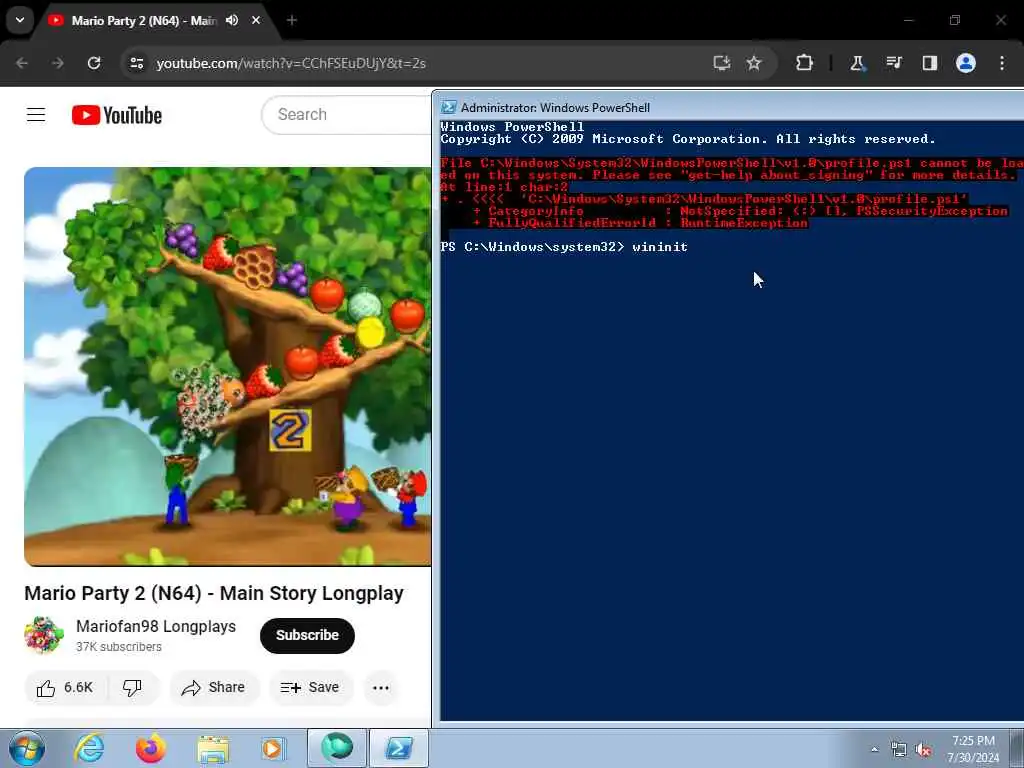Open the Chrome profile avatar
This screenshot has height=768, width=1024.
point(966,63)
